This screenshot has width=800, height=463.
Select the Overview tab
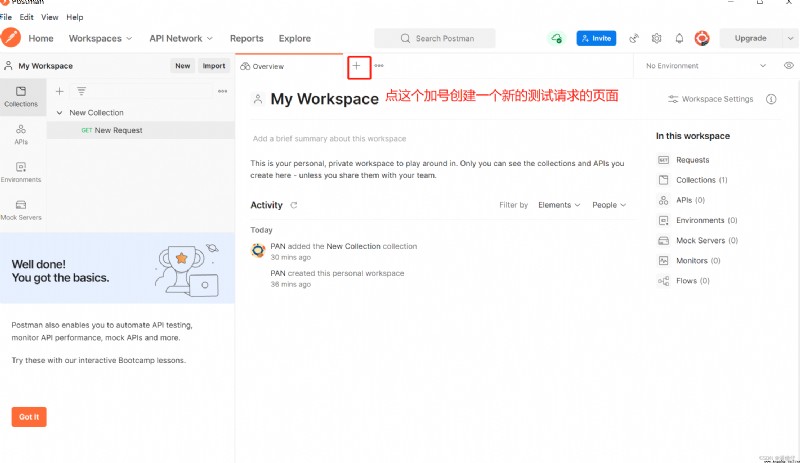[x=289, y=66]
